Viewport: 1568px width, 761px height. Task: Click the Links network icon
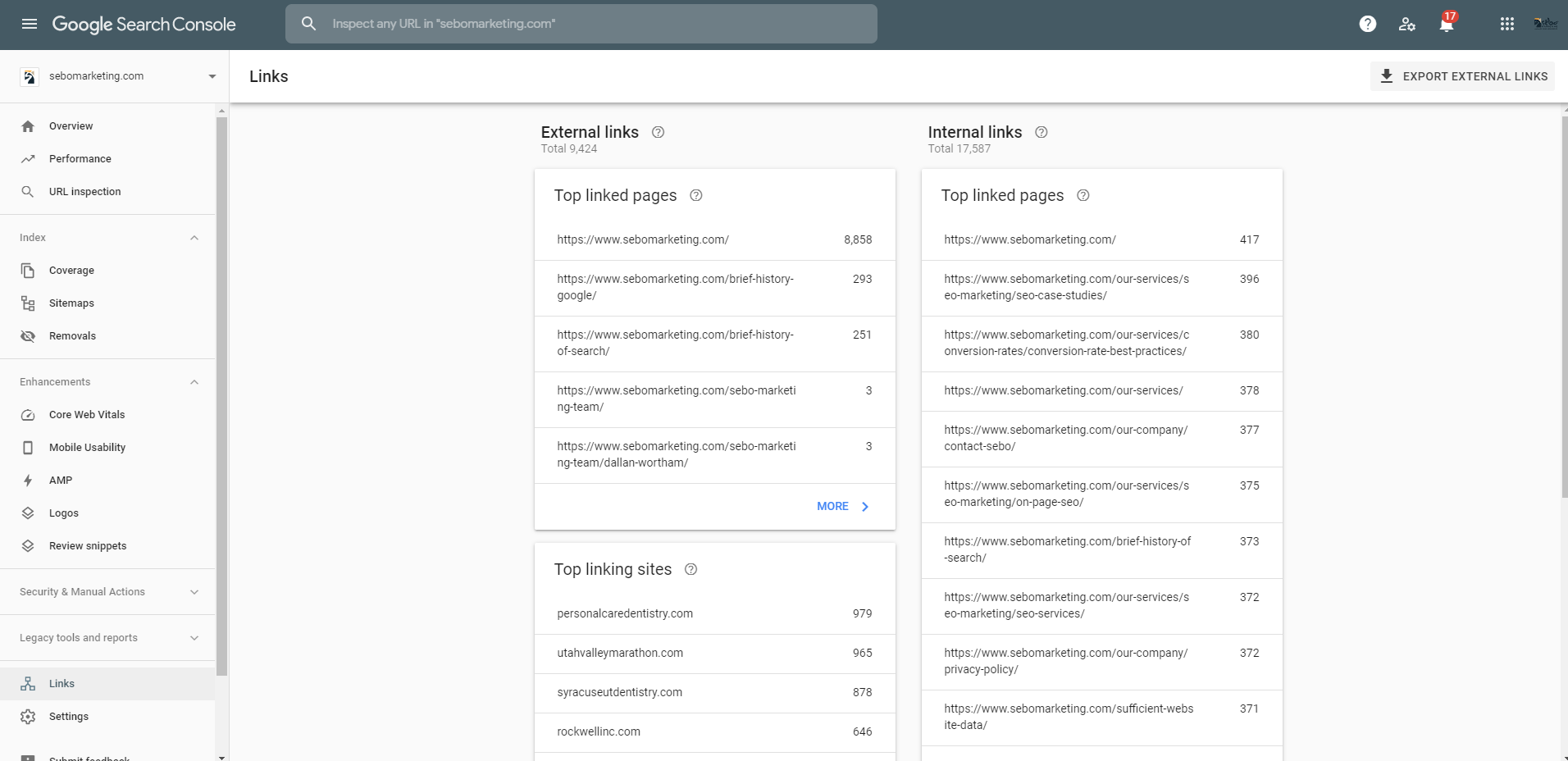pos(28,683)
